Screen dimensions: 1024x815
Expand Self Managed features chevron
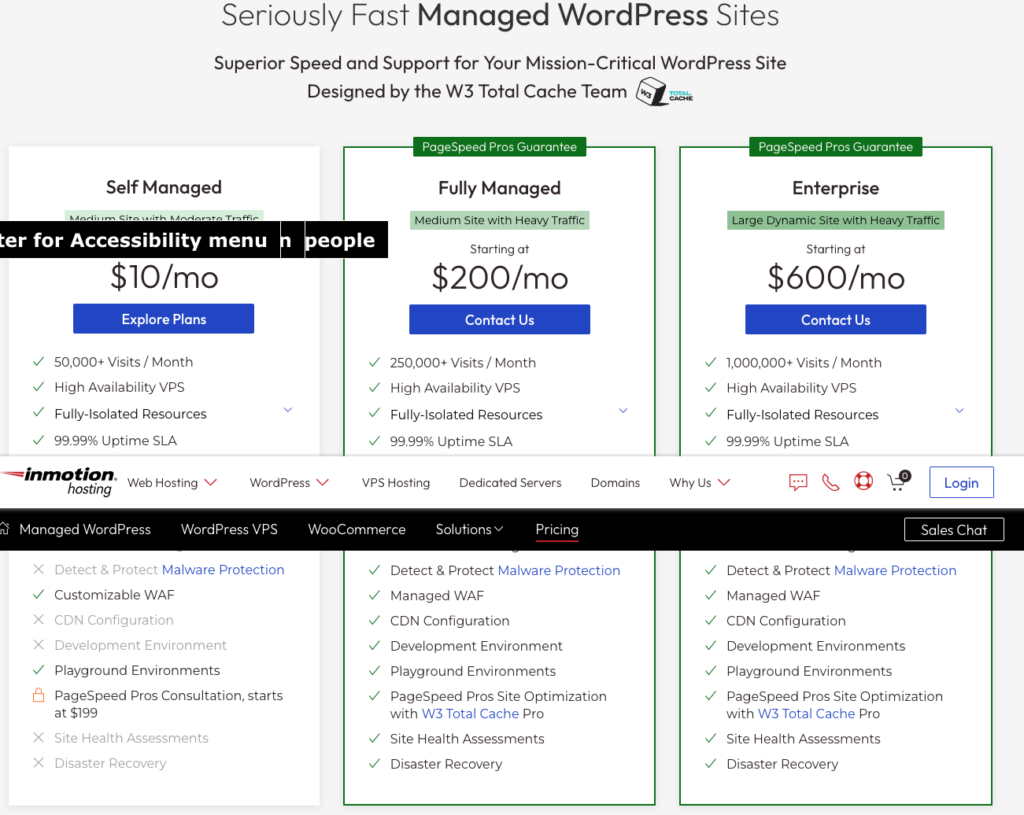tap(288, 410)
